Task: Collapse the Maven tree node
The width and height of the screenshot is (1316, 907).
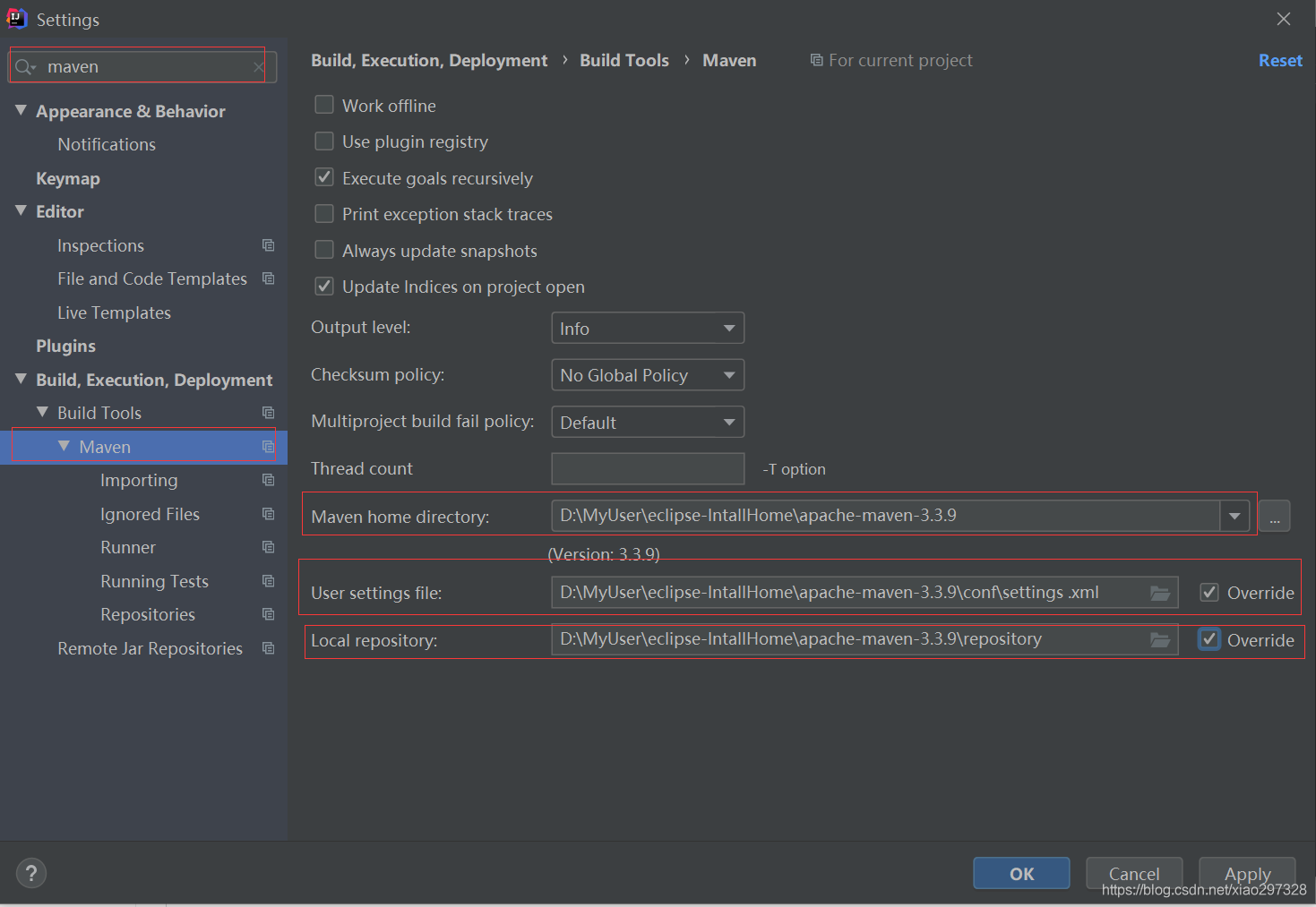Action: tap(64, 445)
